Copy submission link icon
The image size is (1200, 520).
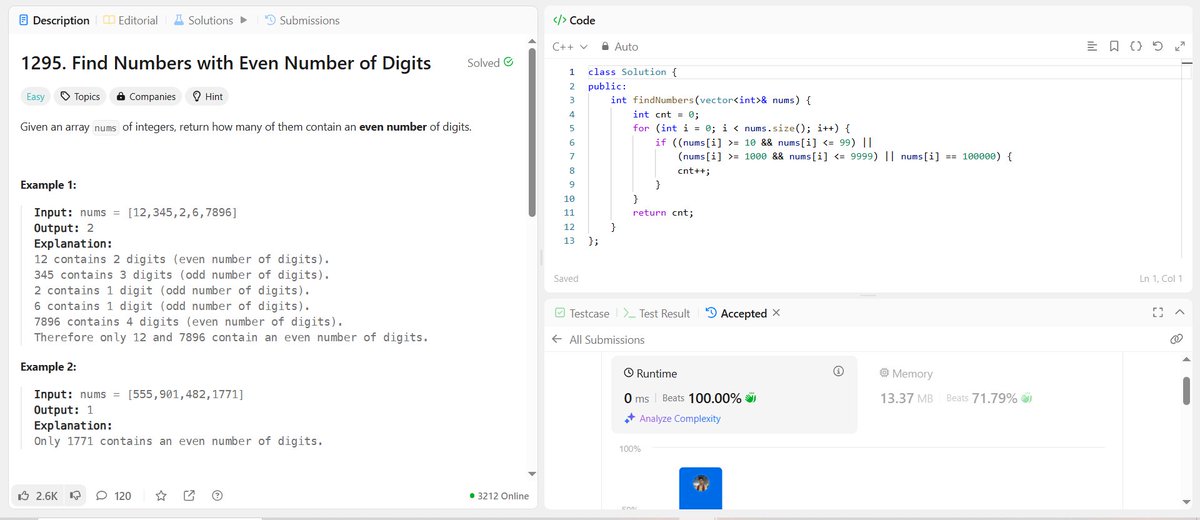tap(1177, 340)
